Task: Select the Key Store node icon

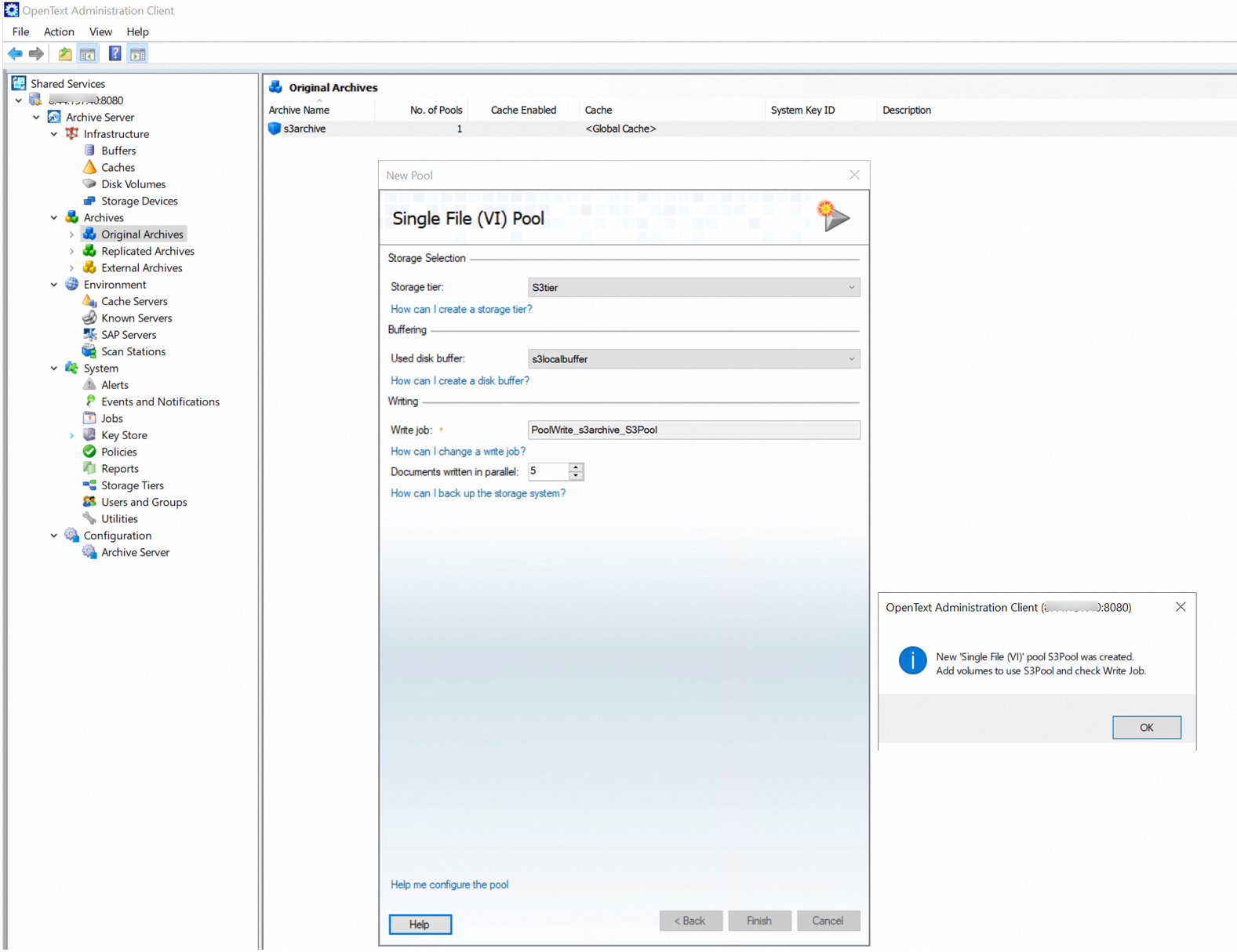Action: [x=89, y=435]
